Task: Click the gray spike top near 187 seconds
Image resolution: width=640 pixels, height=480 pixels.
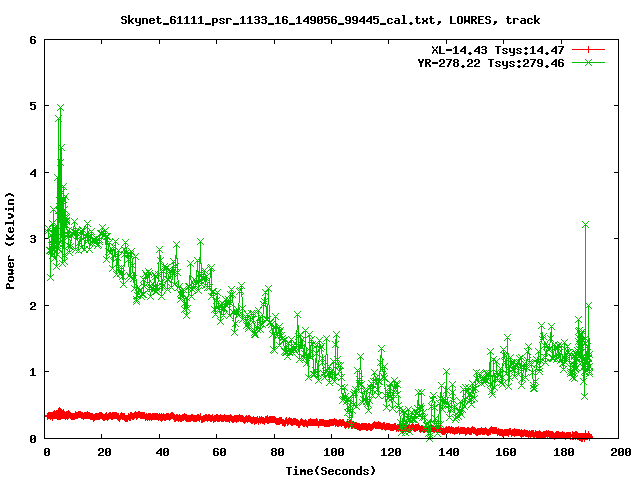Action: 585,224
